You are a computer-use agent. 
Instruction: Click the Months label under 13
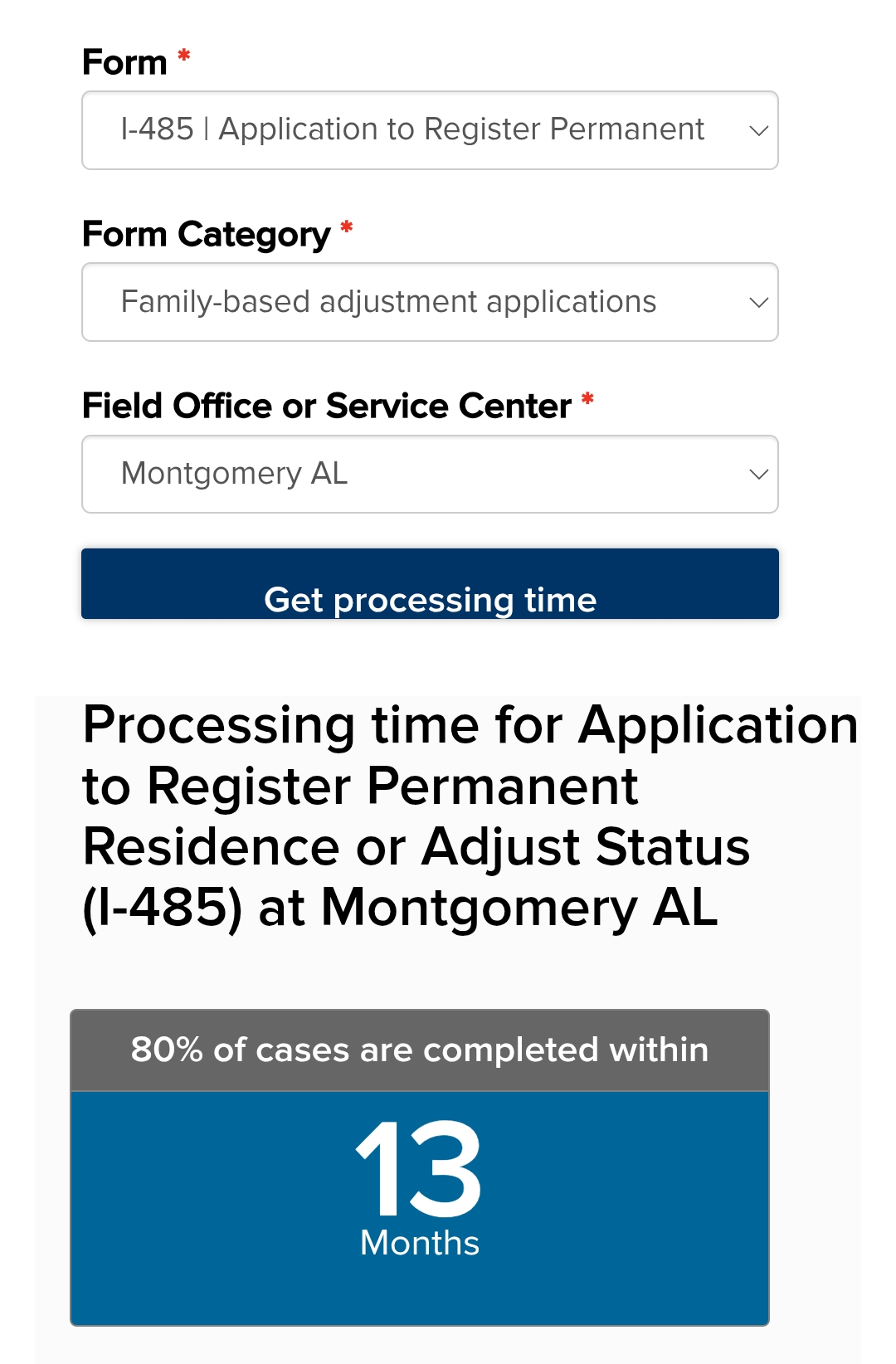tap(420, 1243)
